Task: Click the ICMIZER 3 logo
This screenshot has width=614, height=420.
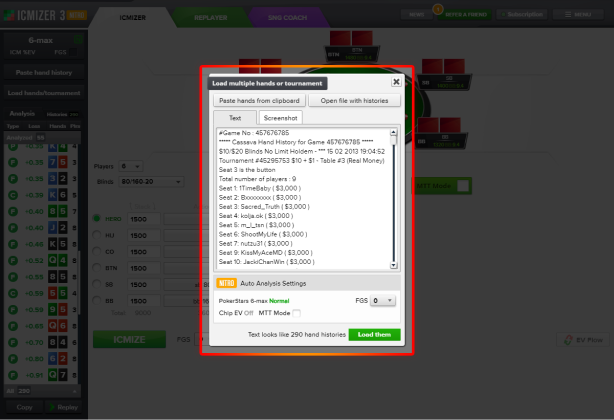Action: point(45,15)
